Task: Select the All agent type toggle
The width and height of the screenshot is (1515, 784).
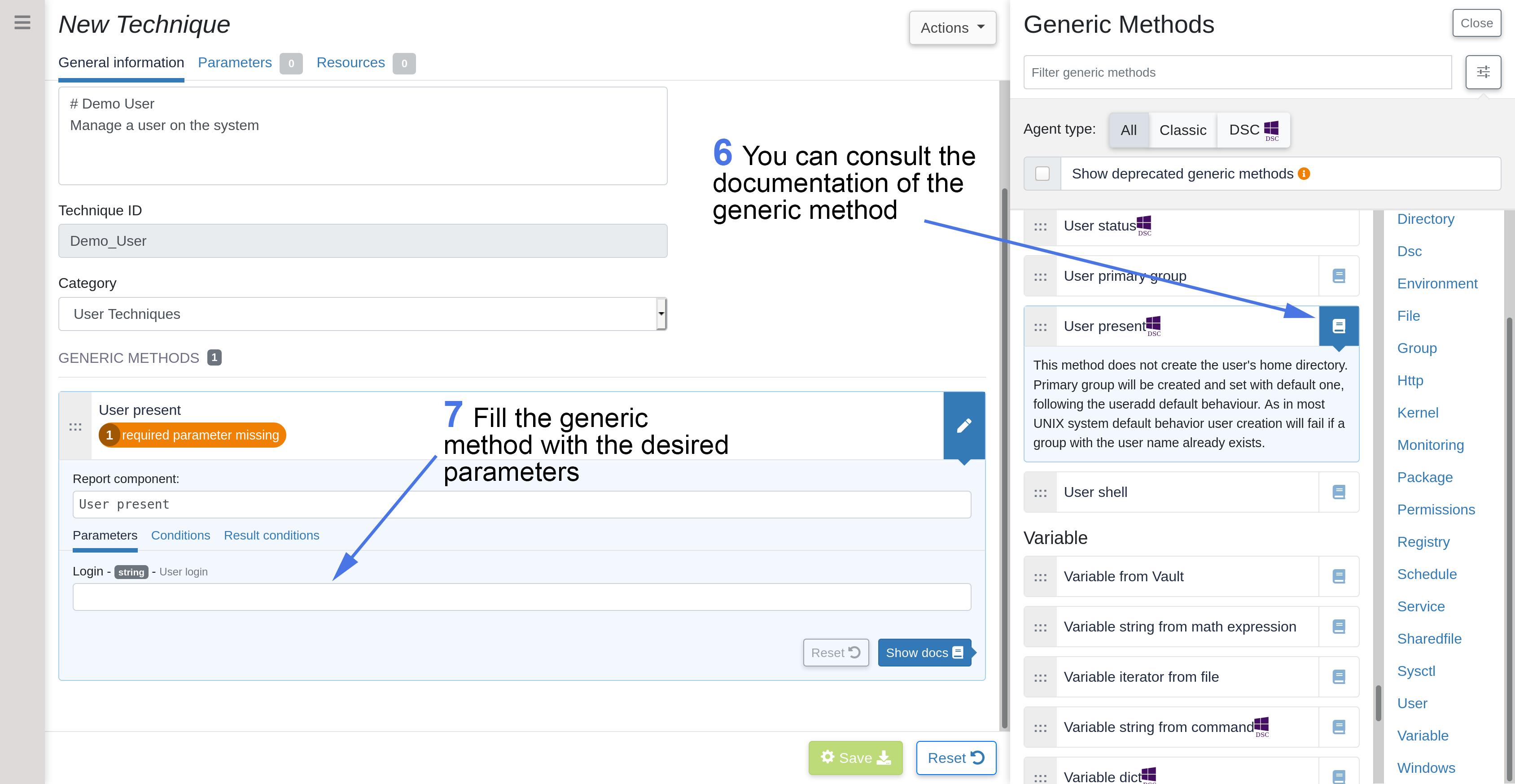Action: (x=1127, y=129)
